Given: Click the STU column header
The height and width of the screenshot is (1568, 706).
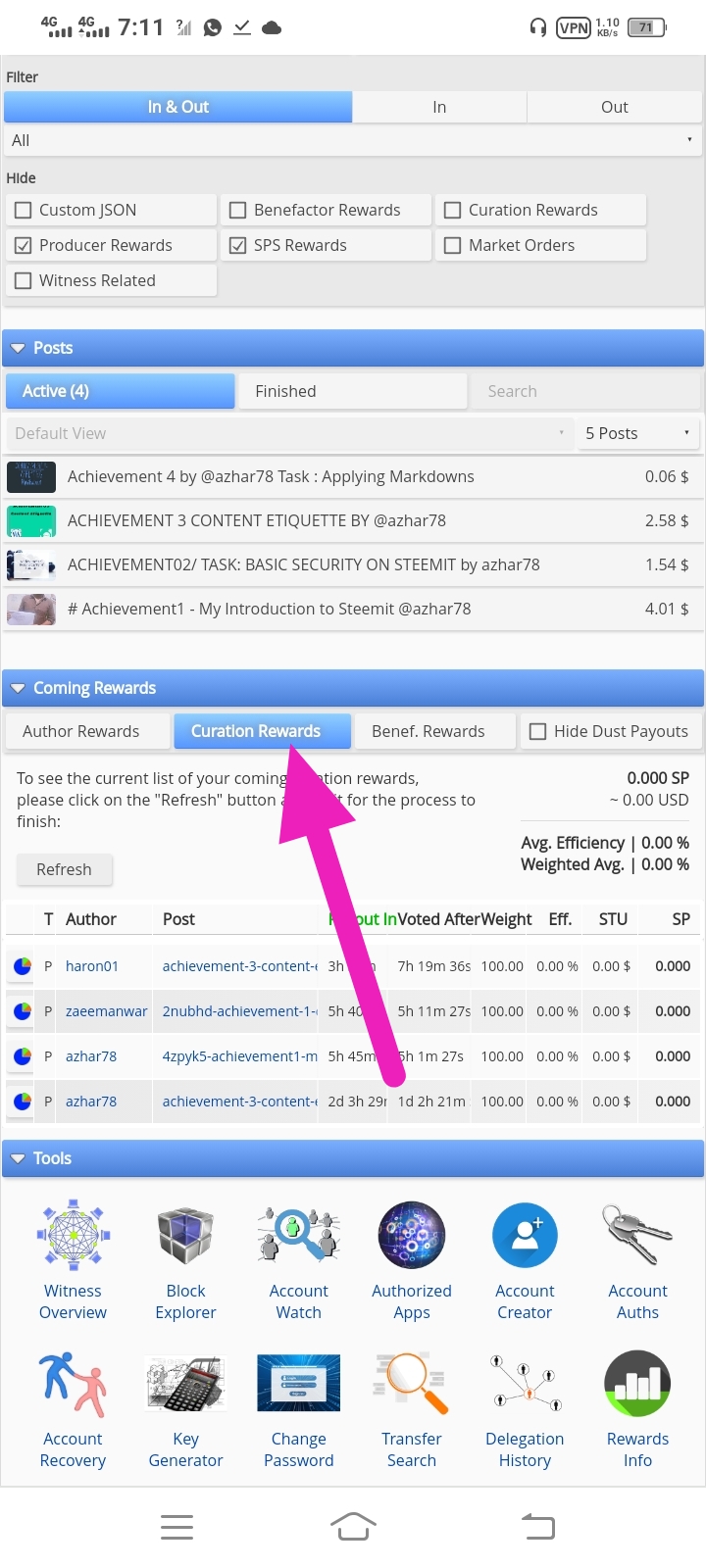Looking at the screenshot, I should (613, 919).
